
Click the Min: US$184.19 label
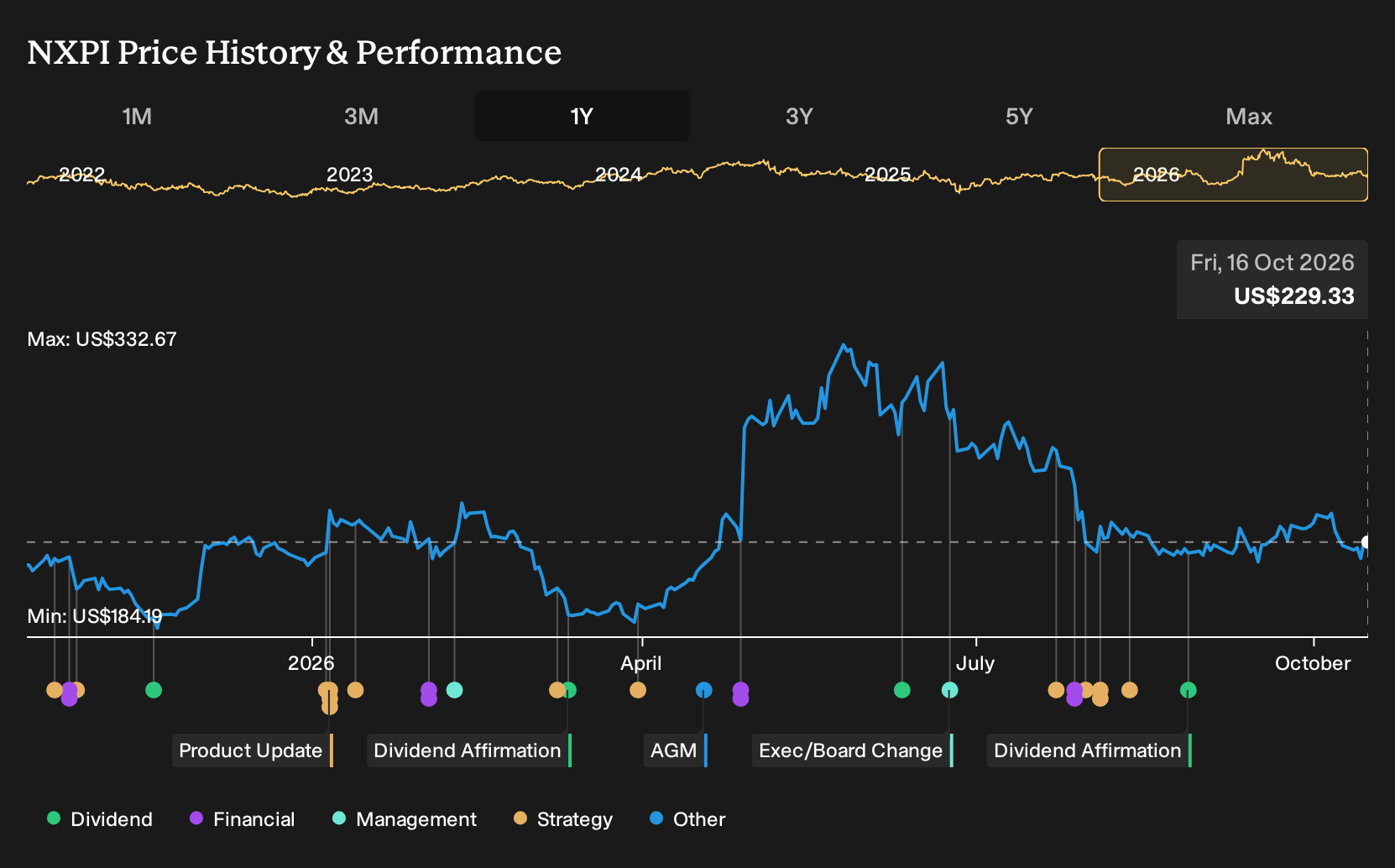click(x=95, y=616)
